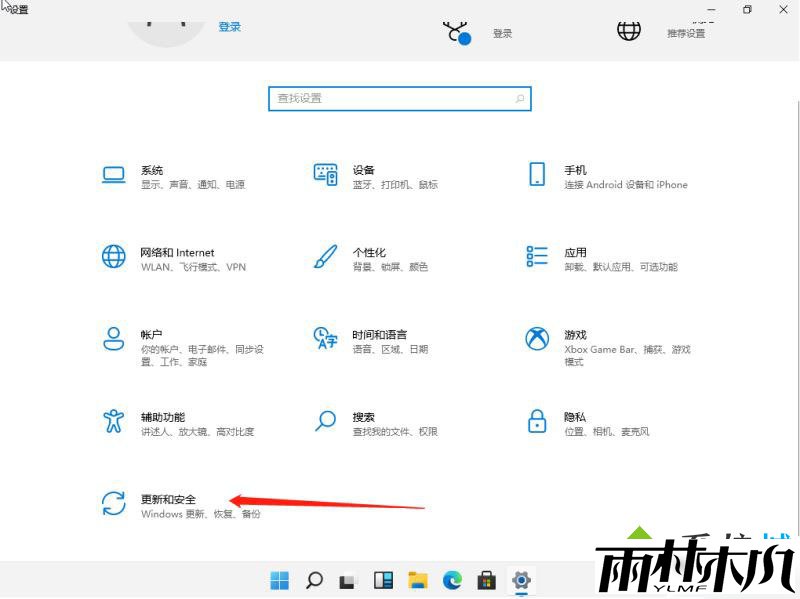The width and height of the screenshot is (800, 599).
Task: Open 应用 (Apps) list icon
Action: [x=538, y=257]
